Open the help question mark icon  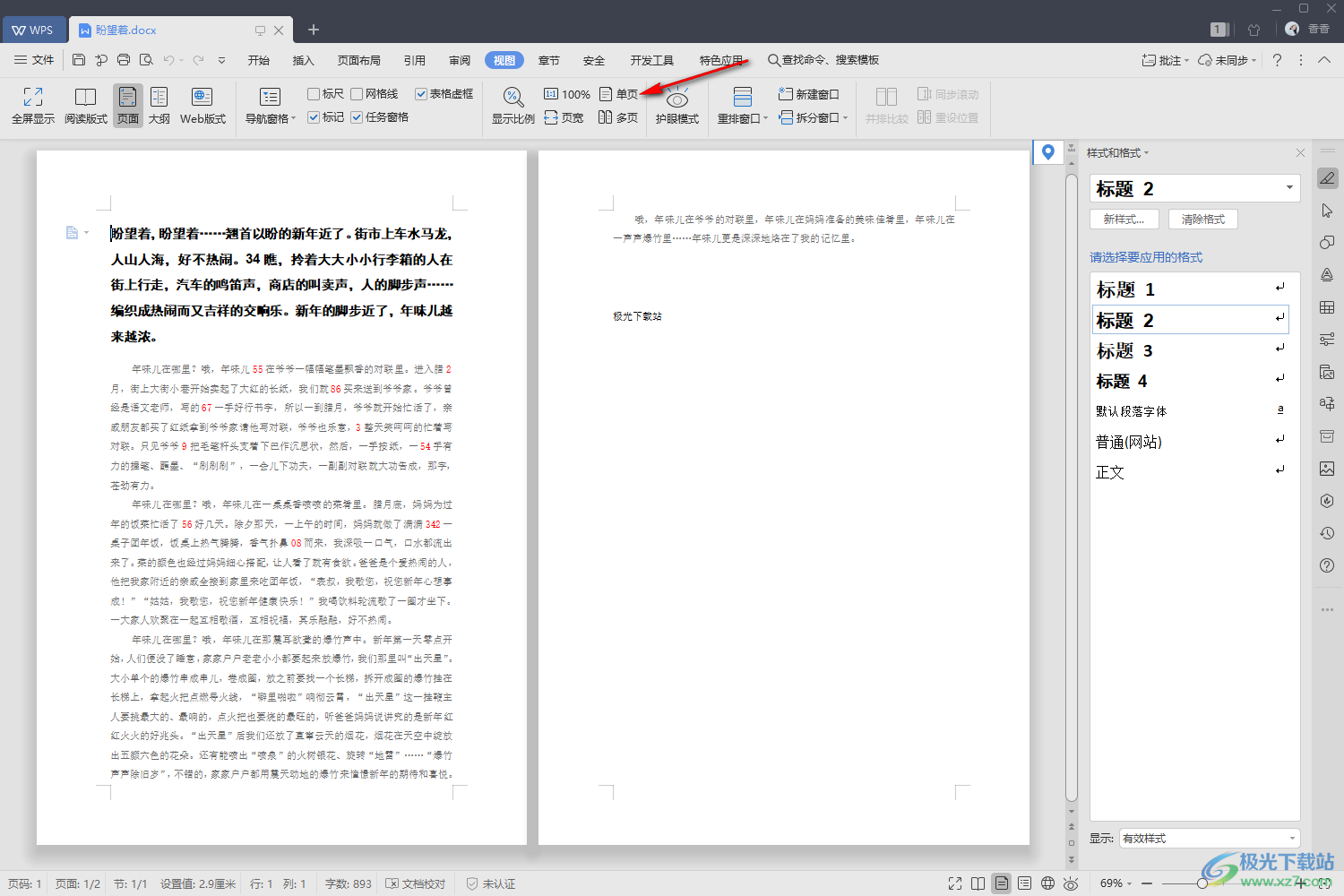point(1278,60)
